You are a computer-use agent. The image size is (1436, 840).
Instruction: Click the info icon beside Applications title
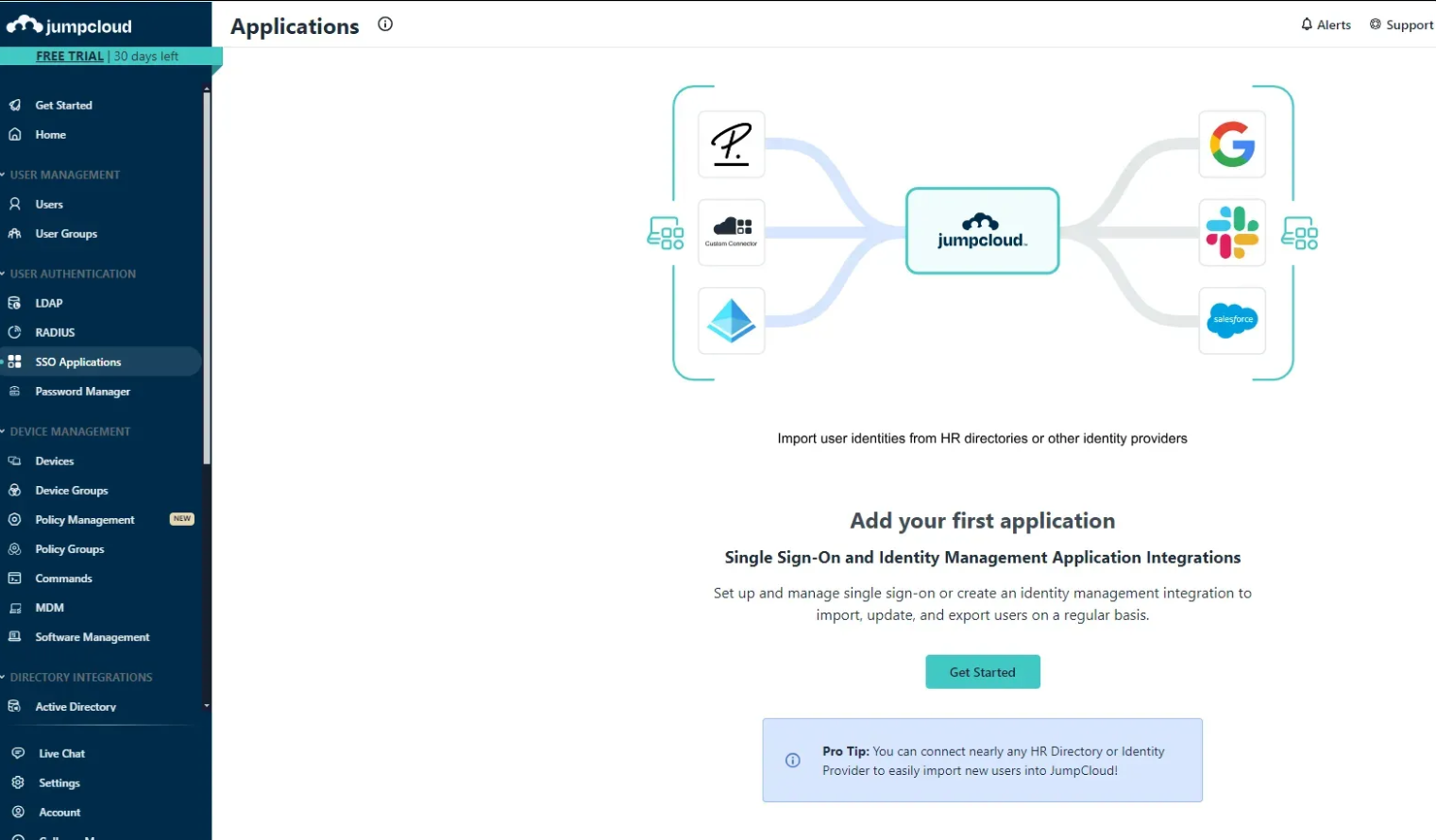click(x=385, y=25)
